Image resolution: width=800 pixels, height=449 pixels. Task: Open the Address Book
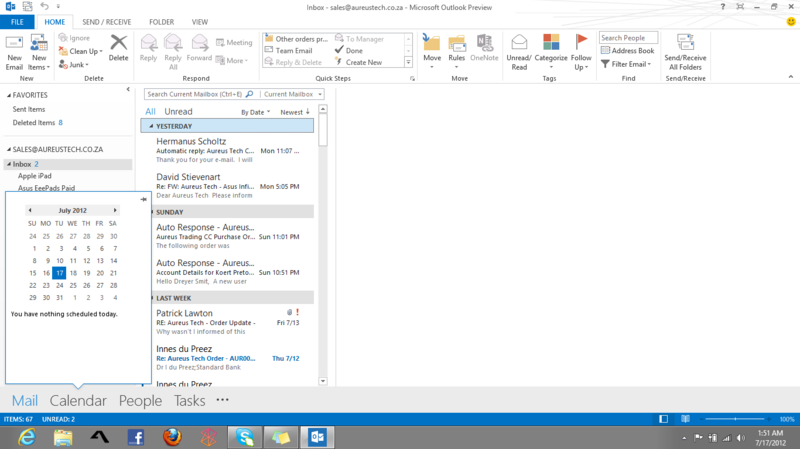[628, 51]
